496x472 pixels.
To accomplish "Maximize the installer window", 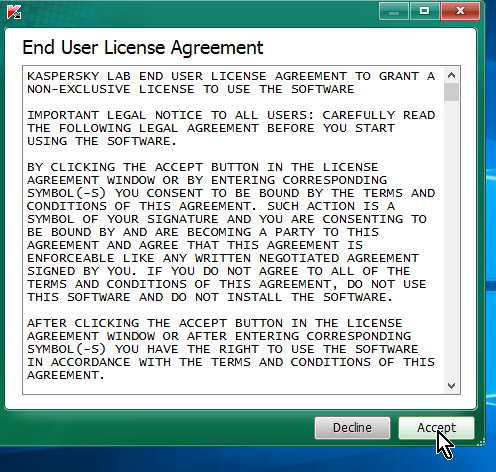I will 424,11.
